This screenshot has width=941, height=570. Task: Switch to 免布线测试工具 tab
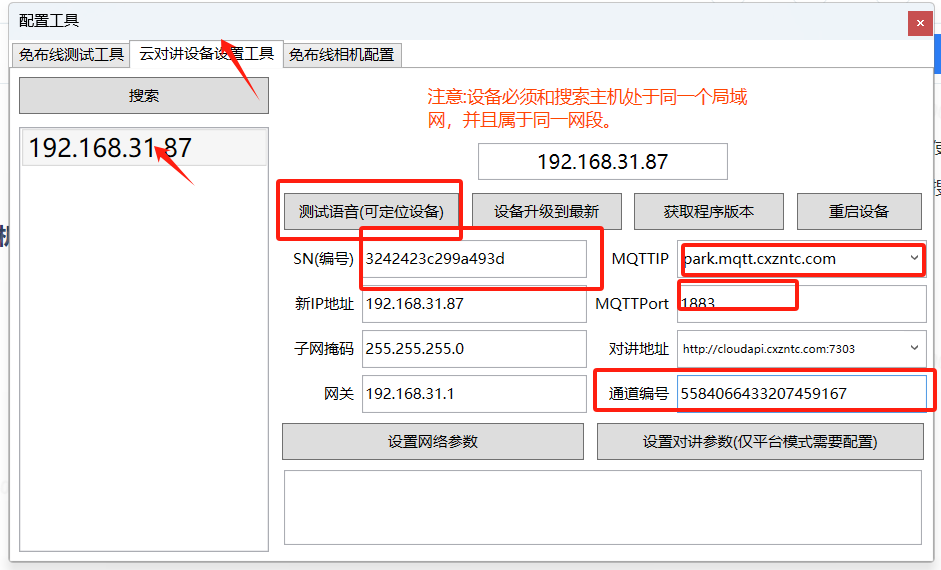71,55
